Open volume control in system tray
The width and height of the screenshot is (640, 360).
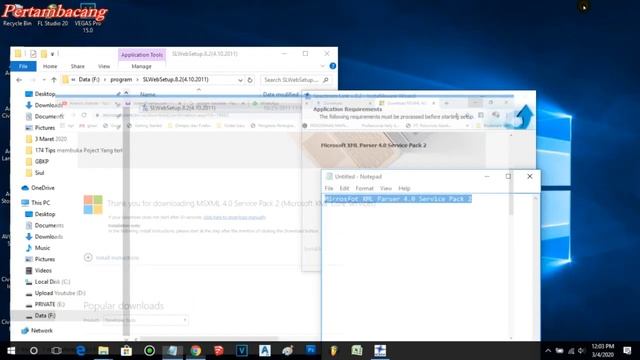coord(581,351)
